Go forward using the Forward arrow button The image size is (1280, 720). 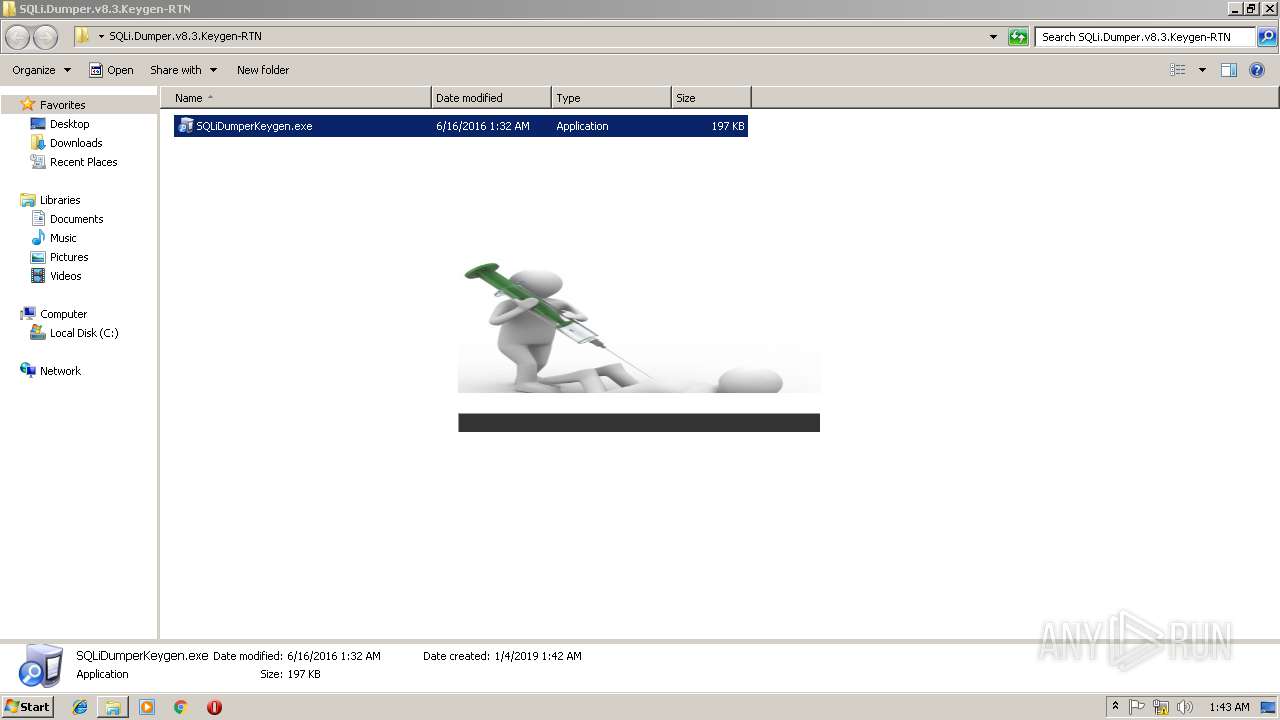click(45, 37)
